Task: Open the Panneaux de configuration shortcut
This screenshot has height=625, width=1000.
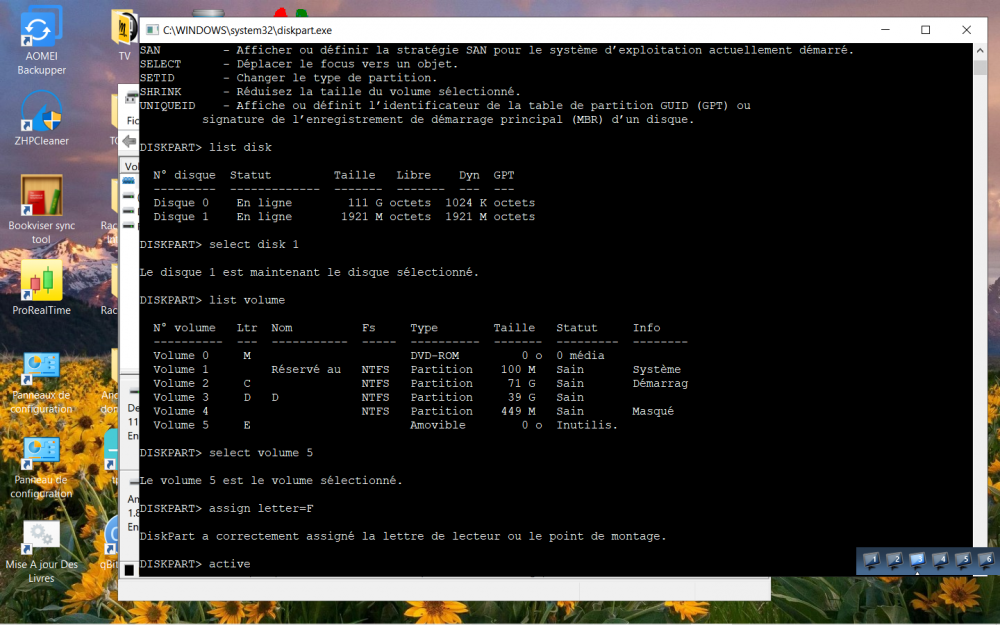Action: (x=41, y=383)
